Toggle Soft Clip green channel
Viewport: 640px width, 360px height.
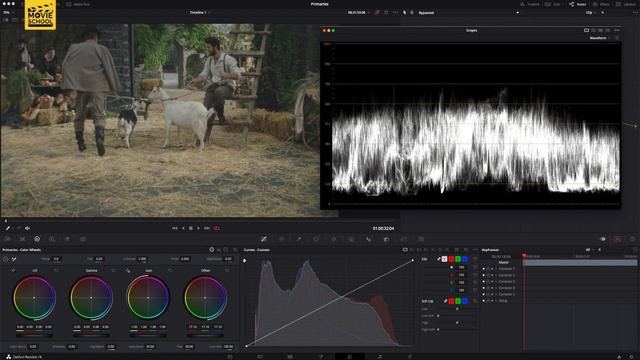click(458, 301)
